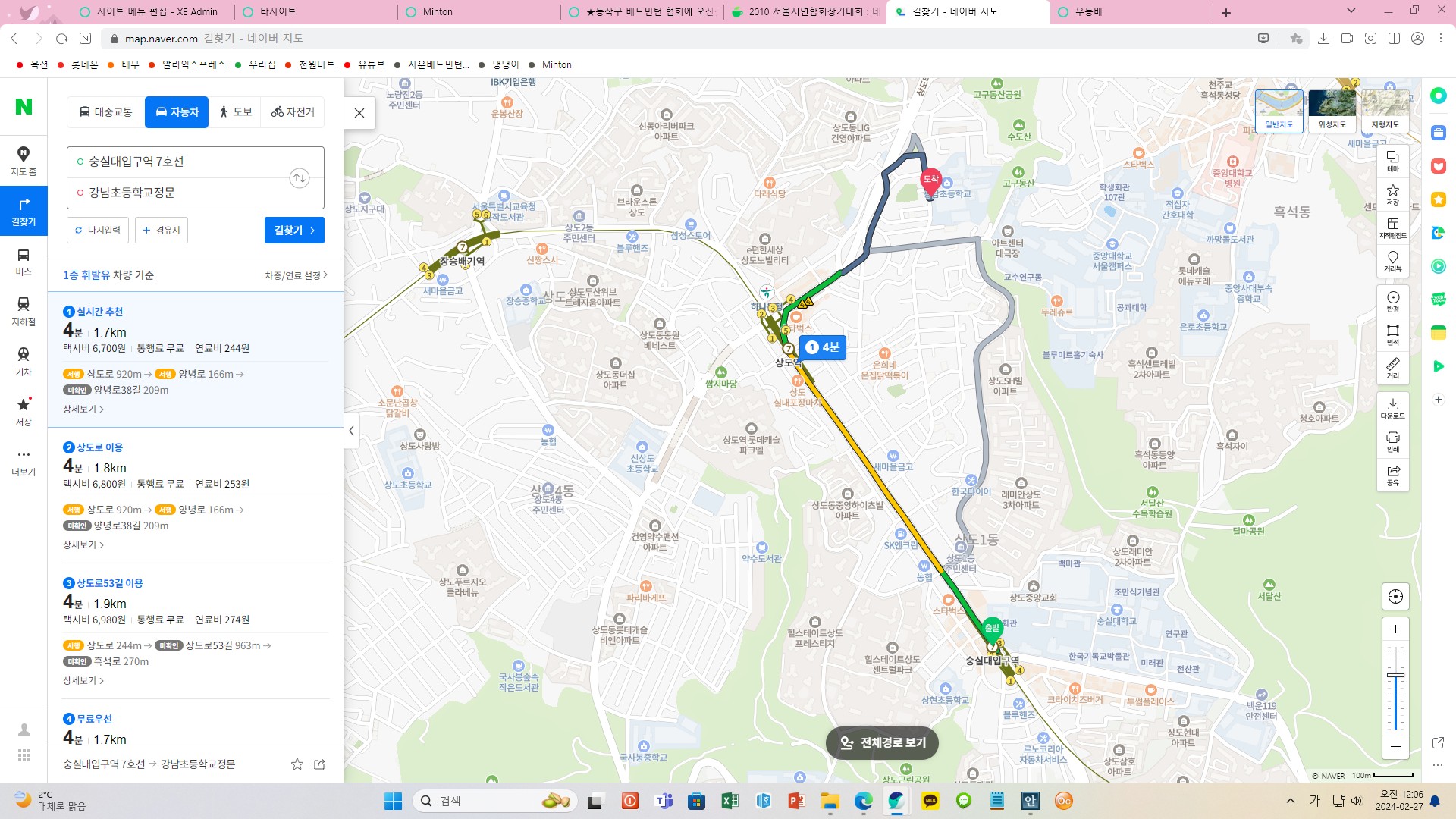
Task: Open the Webtoon icon in browser sidebar
Action: click(x=1438, y=300)
